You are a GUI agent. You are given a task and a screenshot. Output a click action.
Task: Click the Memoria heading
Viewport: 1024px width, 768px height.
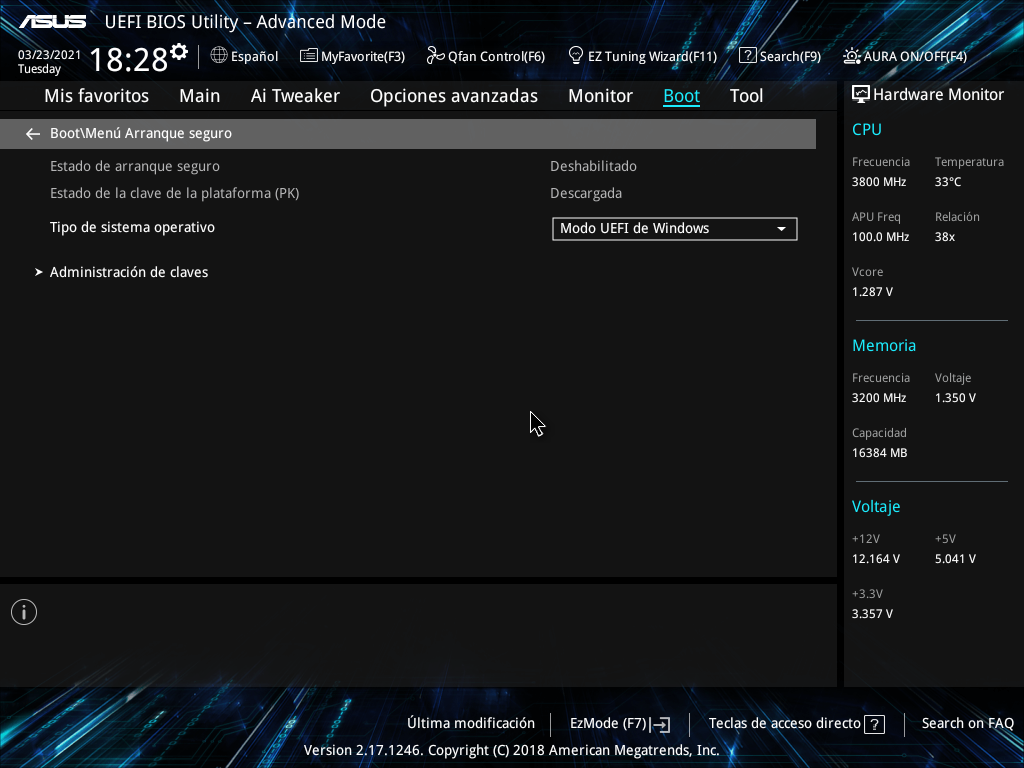(884, 345)
